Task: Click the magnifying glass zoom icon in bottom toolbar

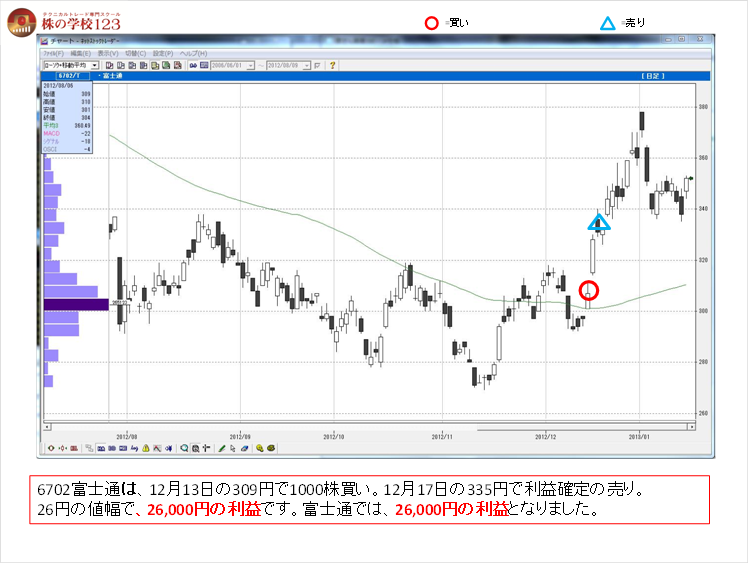Action: click(184, 448)
